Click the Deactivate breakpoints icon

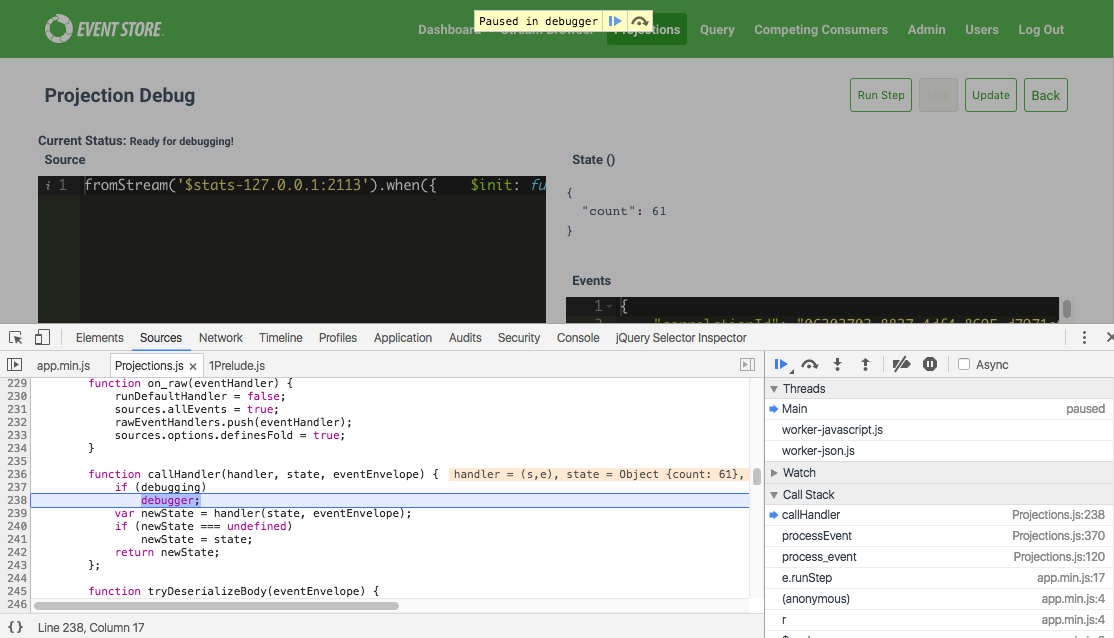click(902, 364)
